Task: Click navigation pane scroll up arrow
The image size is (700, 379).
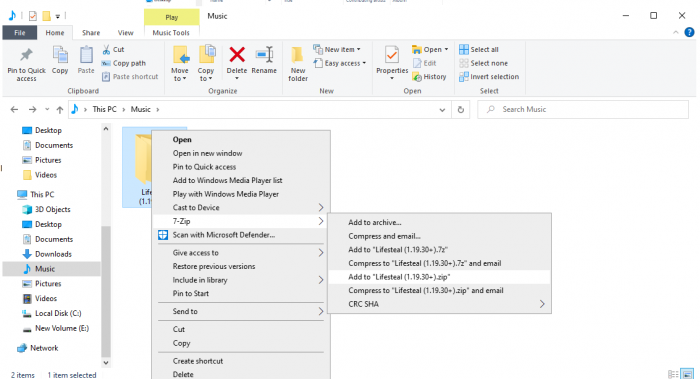Action: (x=106, y=129)
